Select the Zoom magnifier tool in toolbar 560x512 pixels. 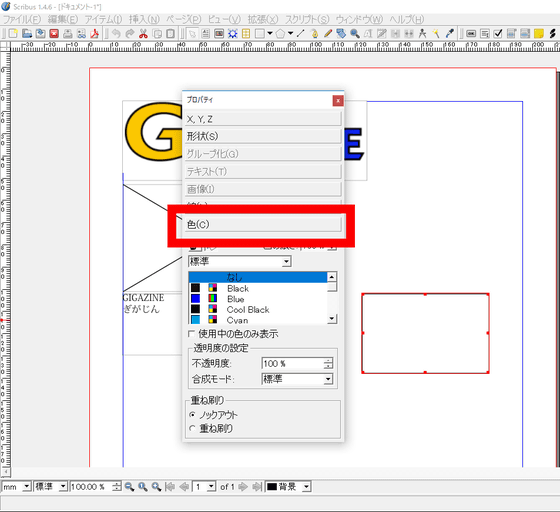pyautogui.click(x=355, y=34)
